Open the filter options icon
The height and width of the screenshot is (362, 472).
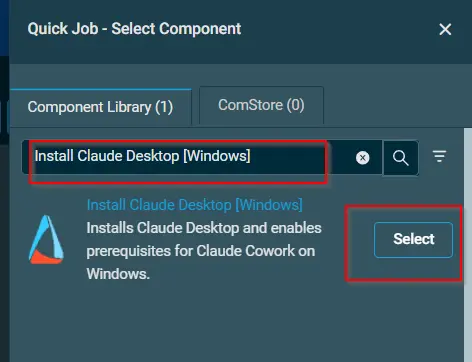click(439, 156)
